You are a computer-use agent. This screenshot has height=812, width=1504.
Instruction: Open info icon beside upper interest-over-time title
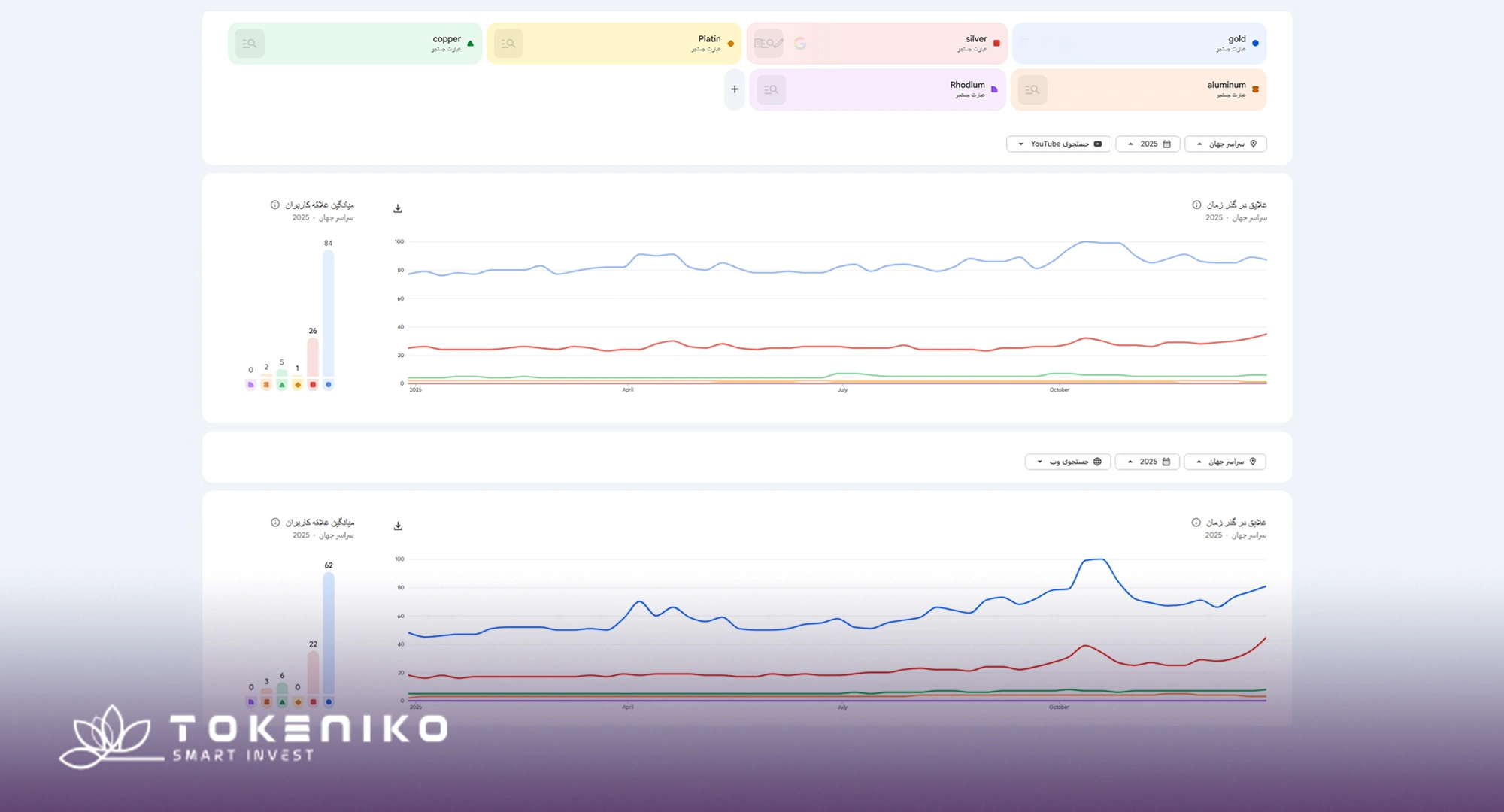point(1196,205)
